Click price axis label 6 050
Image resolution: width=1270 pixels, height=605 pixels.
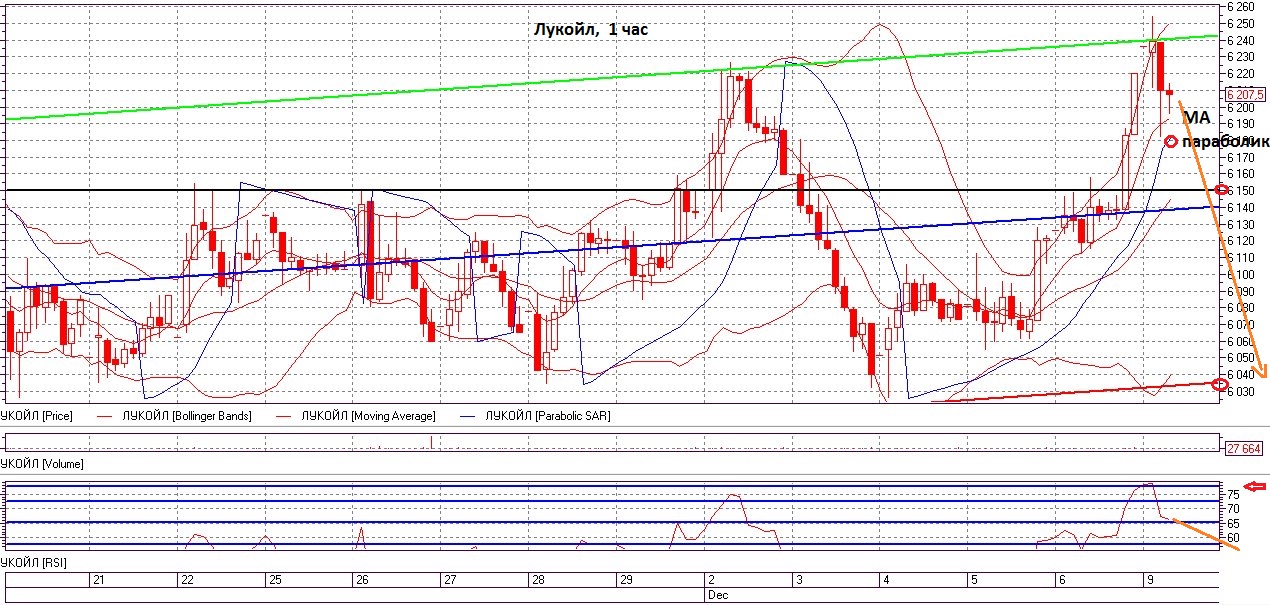pyautogui.click(x=1241, y=357)
